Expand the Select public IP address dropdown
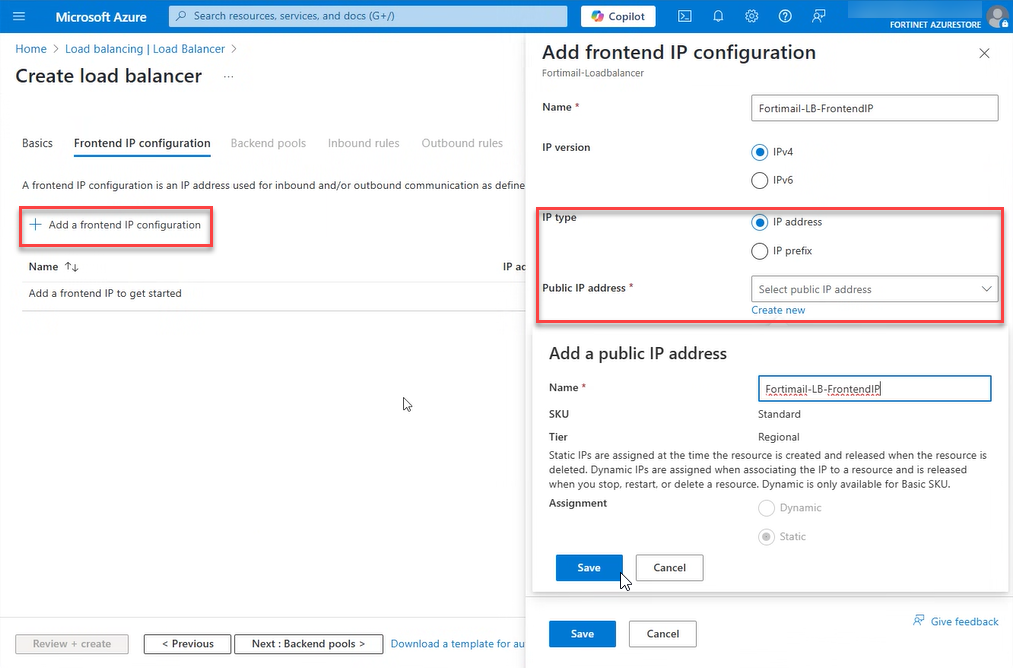The width and height of the screenshot is (1013, 668). pos(874,289)
